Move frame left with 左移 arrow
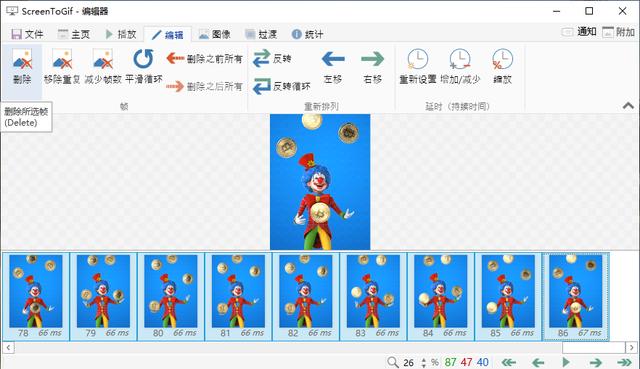 point(333,59)
